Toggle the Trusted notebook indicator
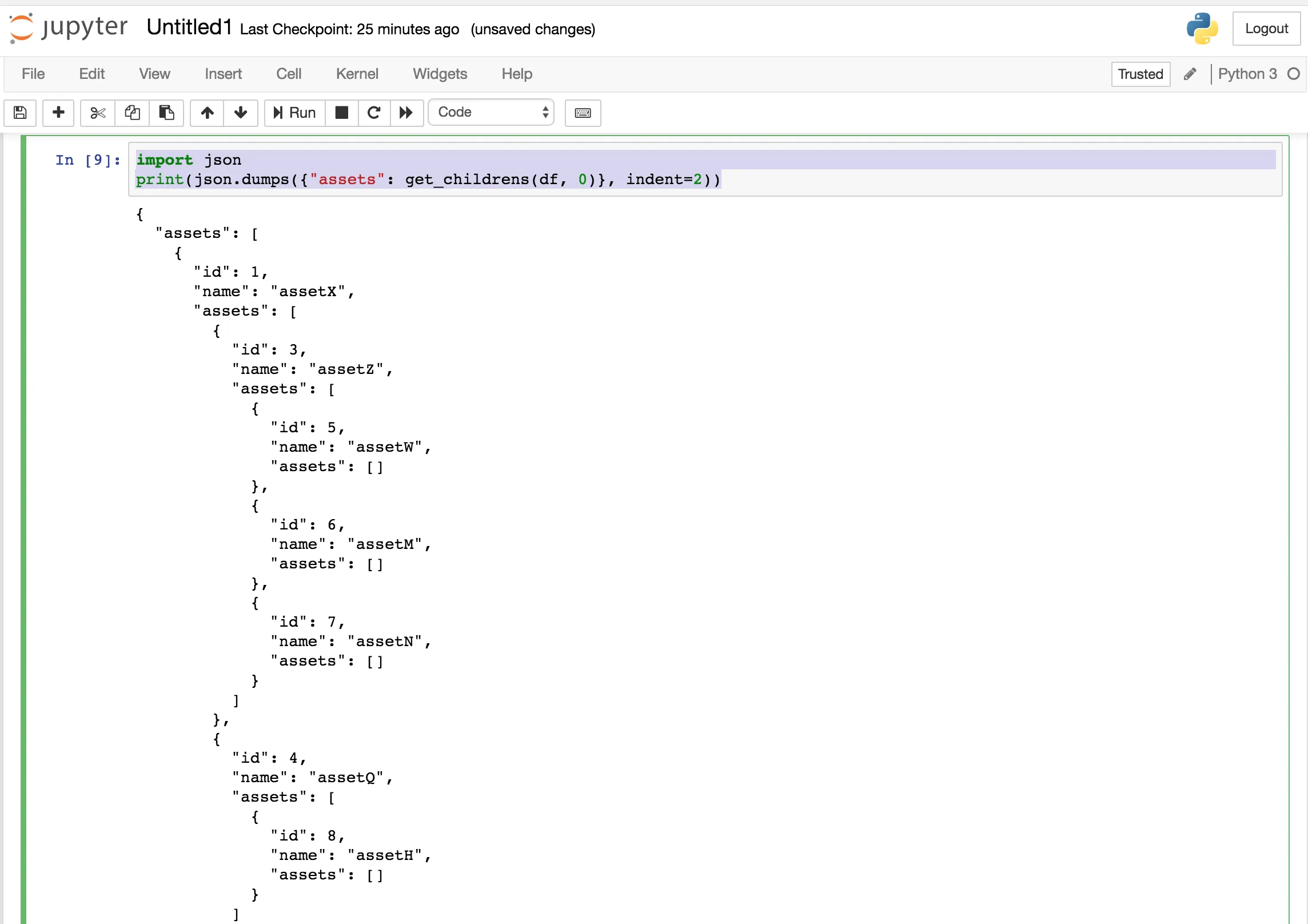Viewport: 1308px width, 924px height. [1140, 74]
